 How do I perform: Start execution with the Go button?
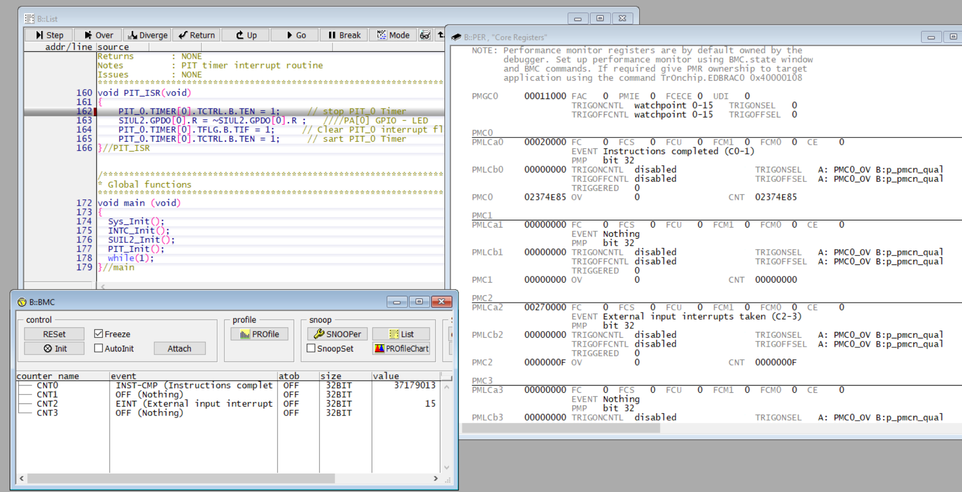(294, 35)
